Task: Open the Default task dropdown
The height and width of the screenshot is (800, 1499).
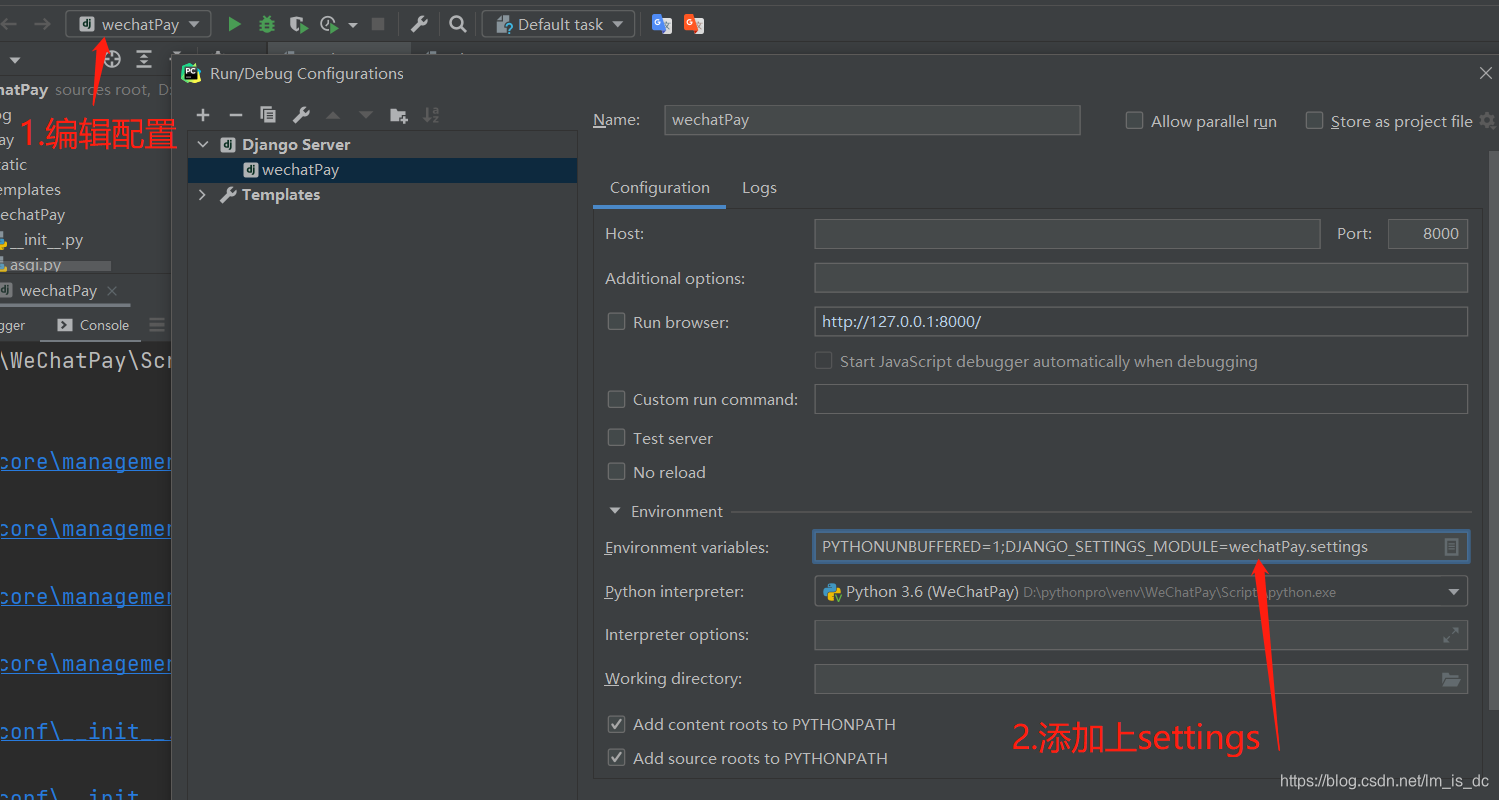Action: (x=558, y=24)
